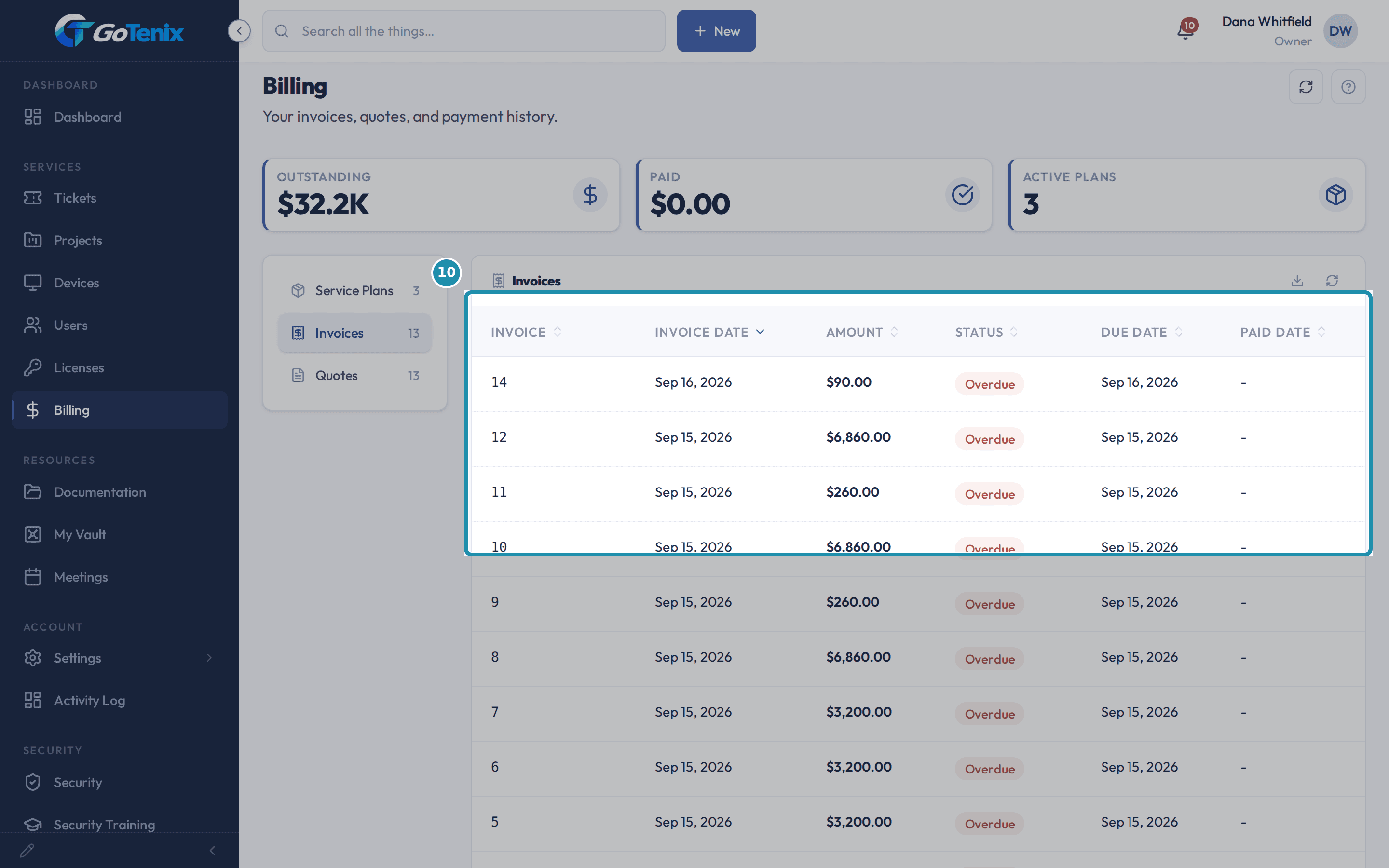Click the Overdue badge on invoice 7
The height and width of the screenshot is (868, 1389).
click(x=990, y=714)
